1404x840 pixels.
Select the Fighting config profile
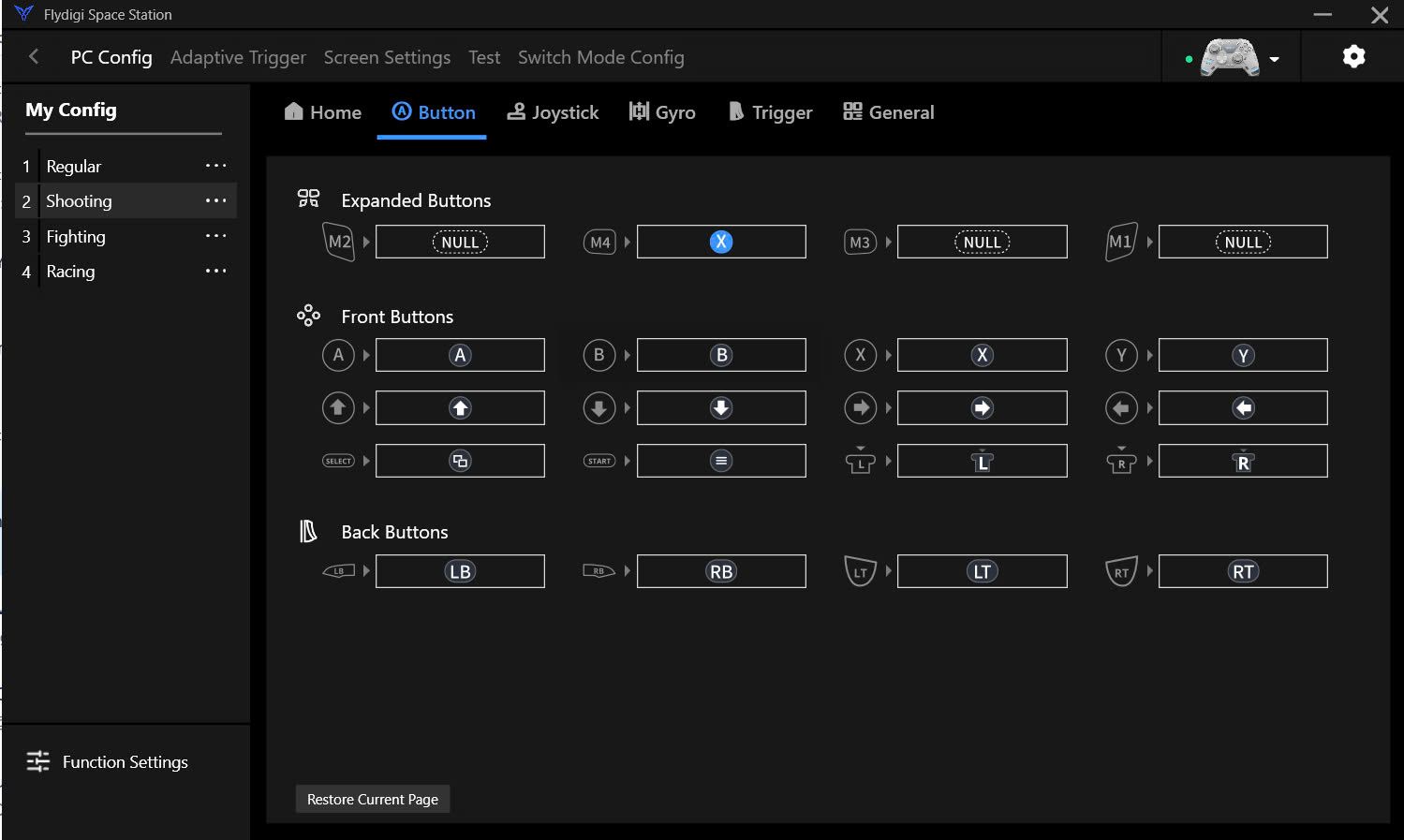[x=76, y=237]
